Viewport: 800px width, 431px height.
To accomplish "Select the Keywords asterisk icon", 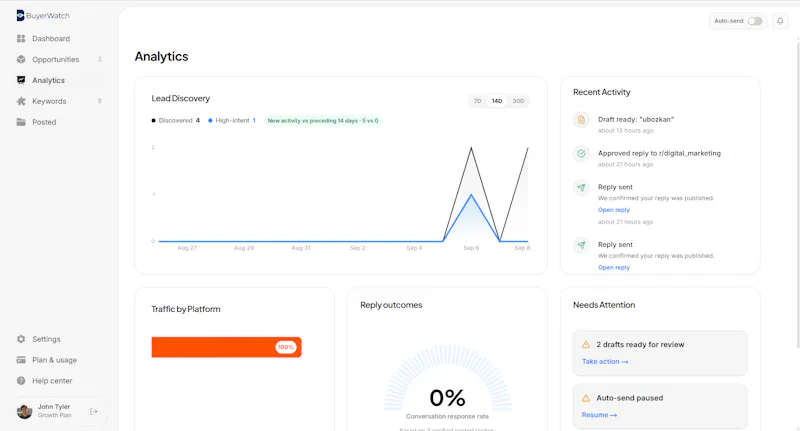I will click(21, 101).
